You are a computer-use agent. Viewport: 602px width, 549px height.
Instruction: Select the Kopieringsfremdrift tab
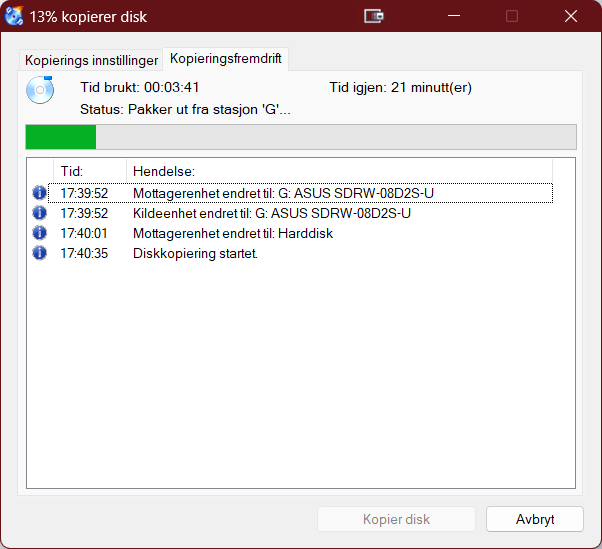click(x=226, y=59)
